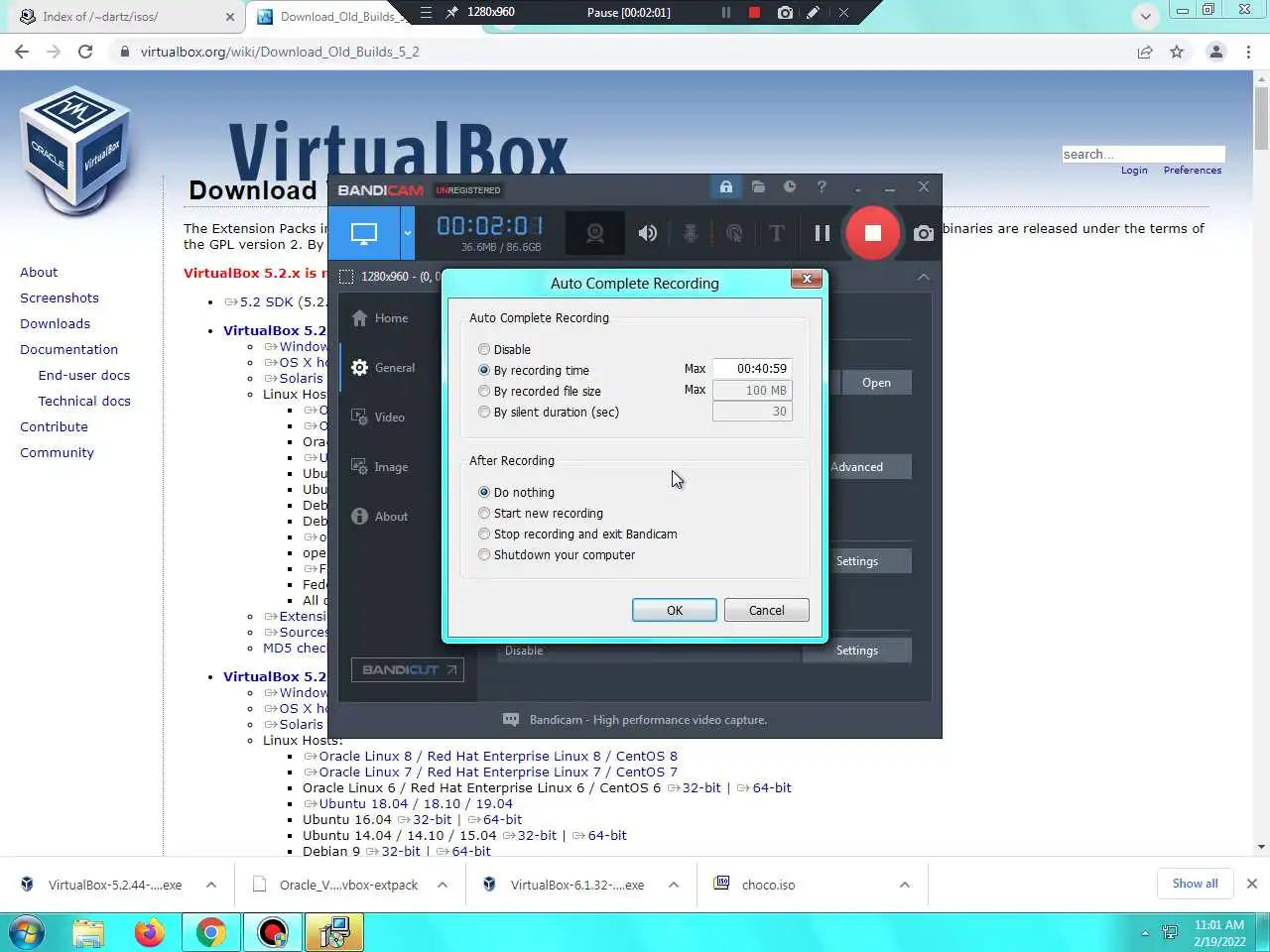Click the BANDICUT button
Viewport: 1270px width, 952px height.
pos(407,669)
